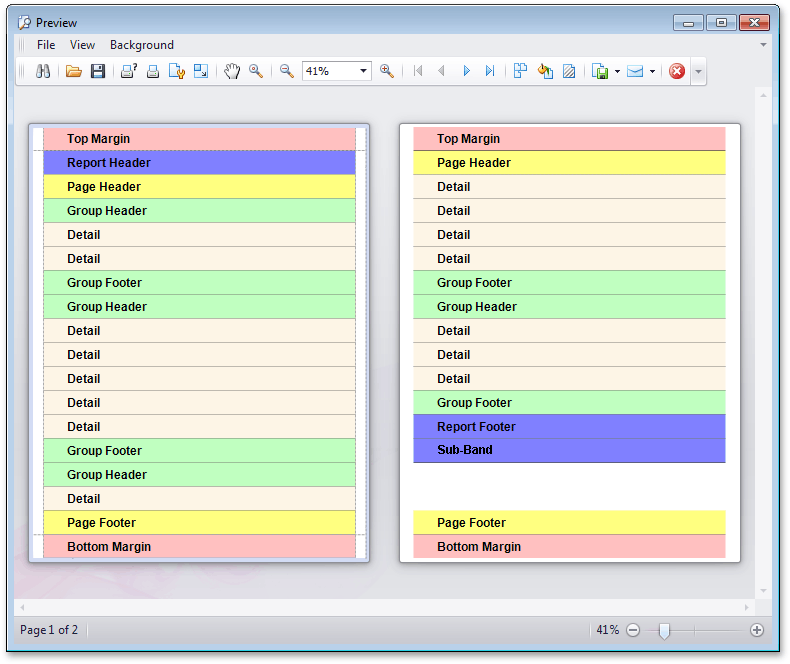Open the Background menu
Viewport: 790px width, 664px height.
pos(142,45)
